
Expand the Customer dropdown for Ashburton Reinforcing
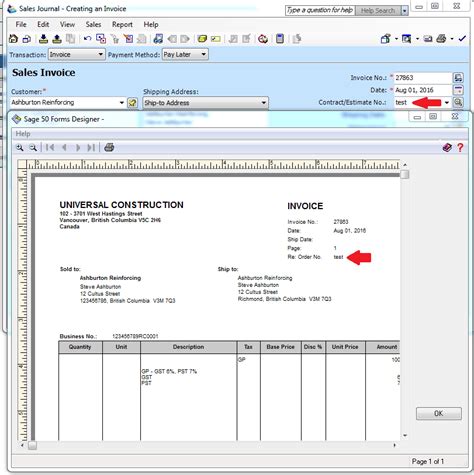122,103
